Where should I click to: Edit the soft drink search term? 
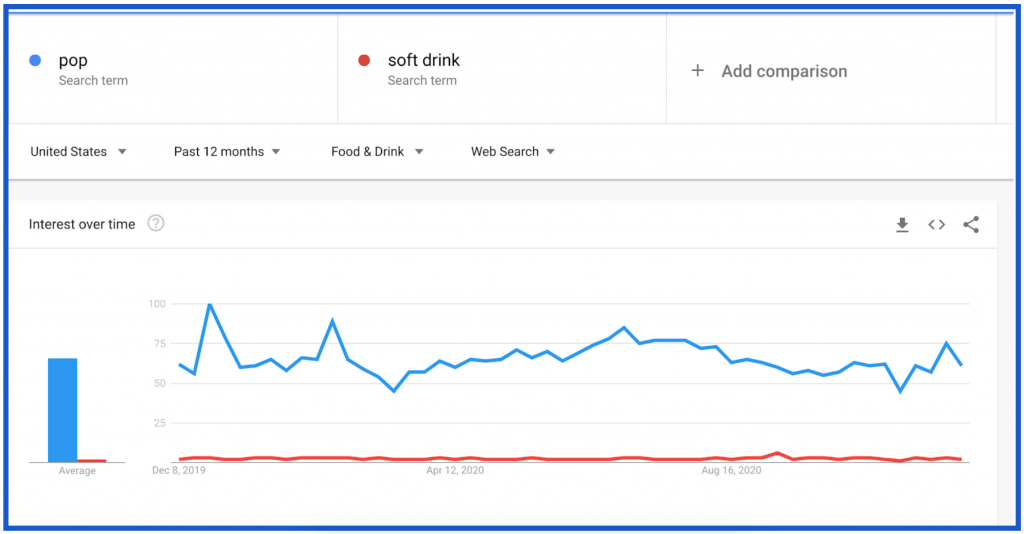point(424,61)
